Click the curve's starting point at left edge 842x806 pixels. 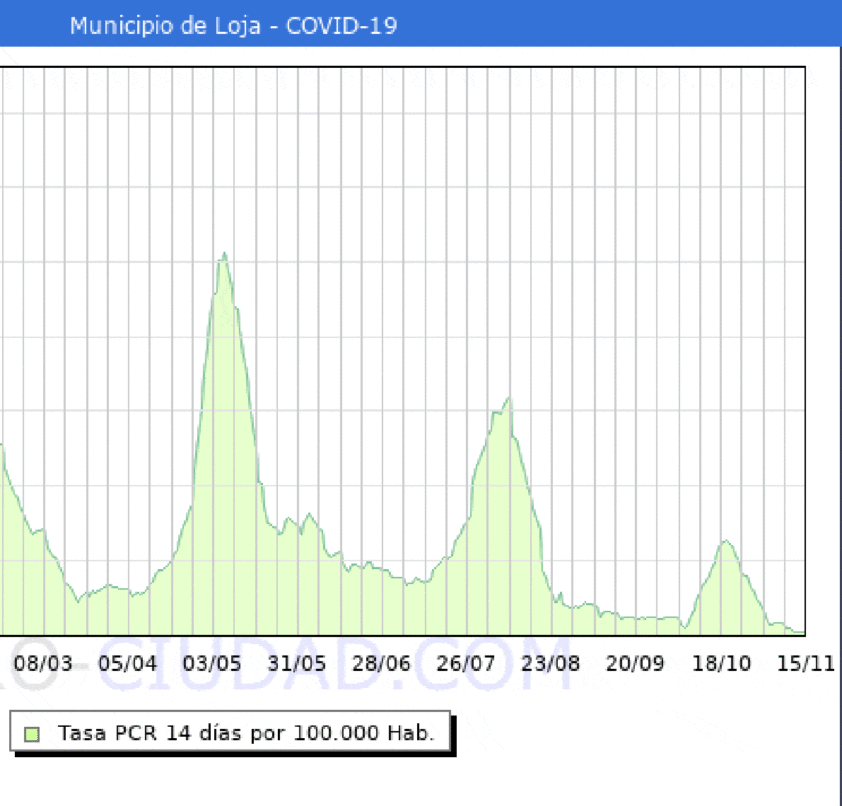[x=2, y=445]
